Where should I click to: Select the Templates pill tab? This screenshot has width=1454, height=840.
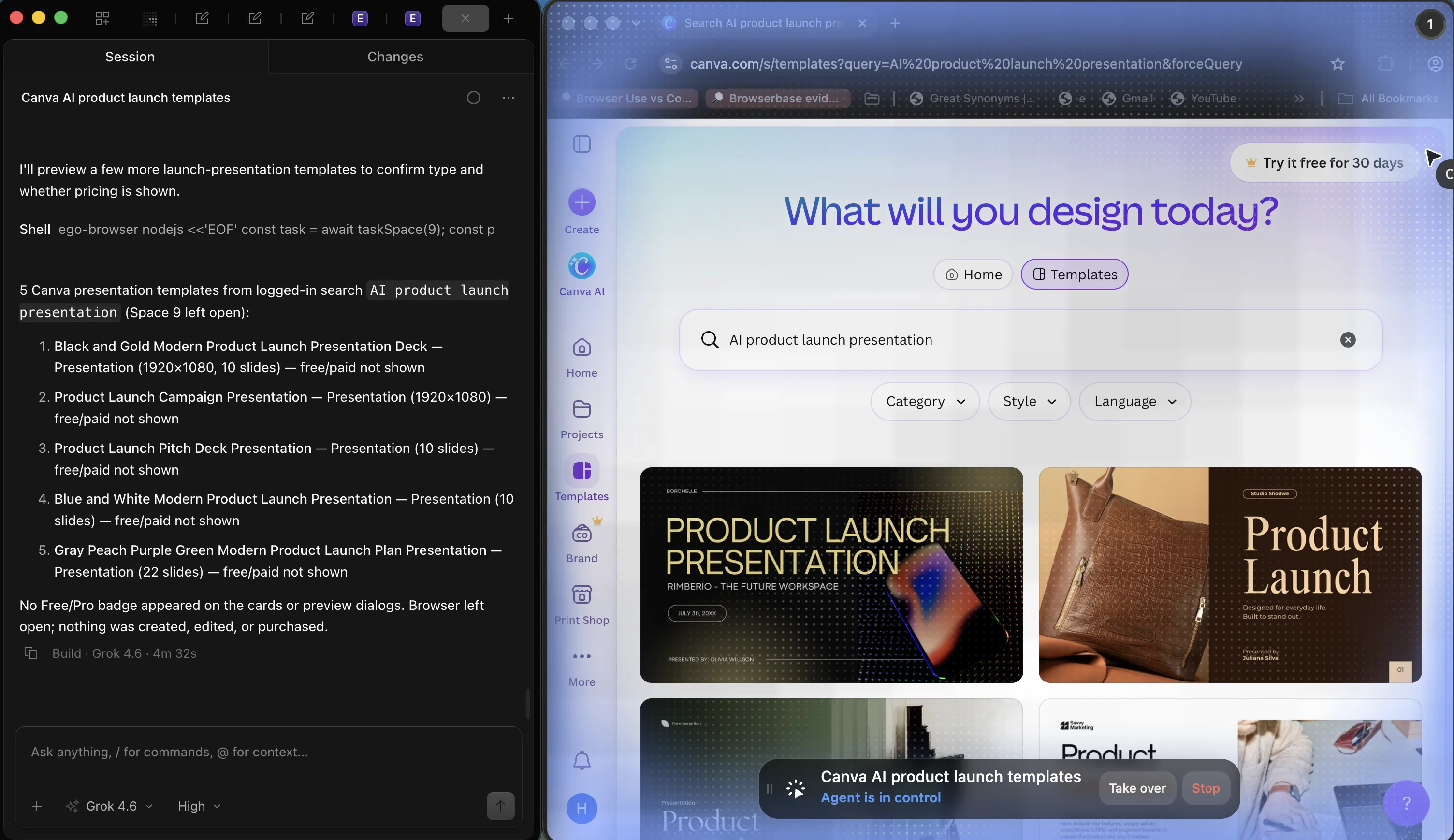click(1075, 274)
